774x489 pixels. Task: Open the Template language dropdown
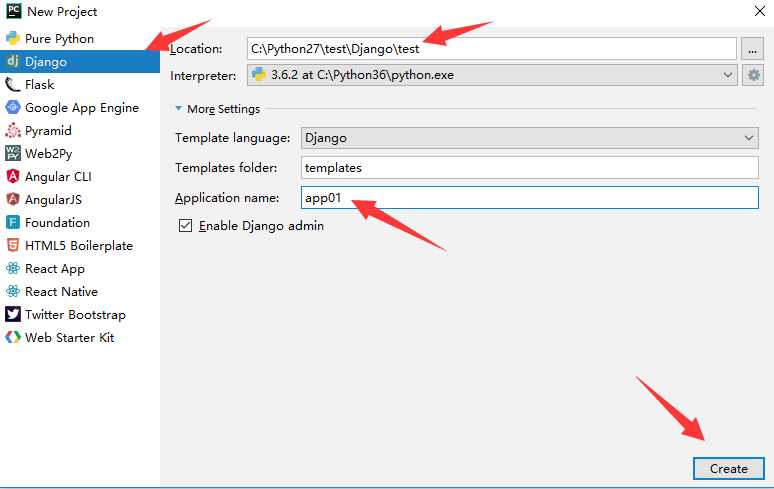coord(530,138)
